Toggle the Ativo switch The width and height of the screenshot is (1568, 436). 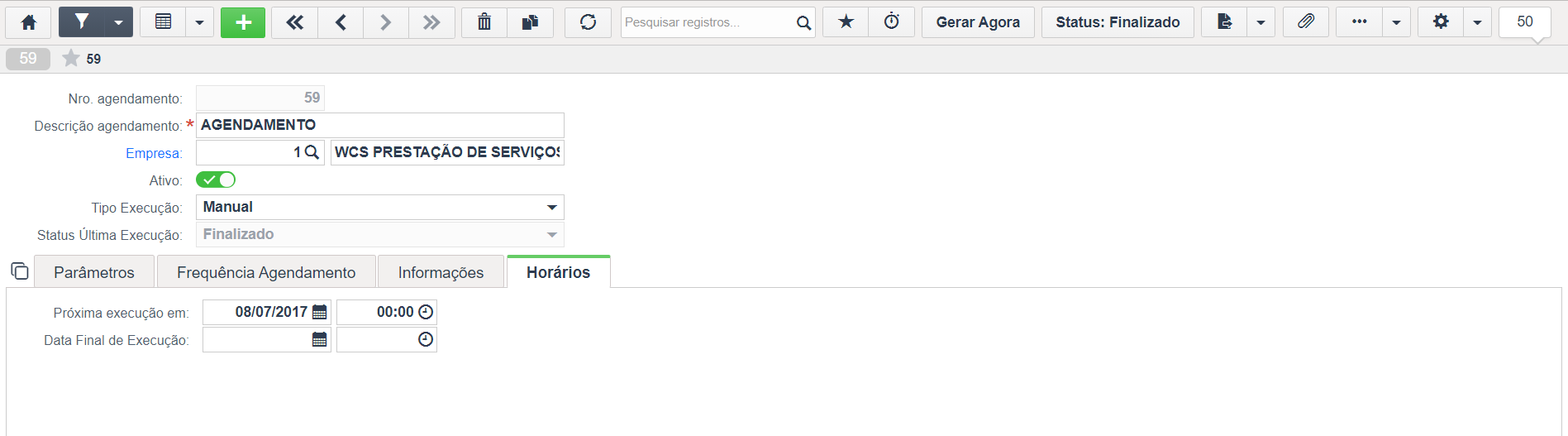[216, 180]
